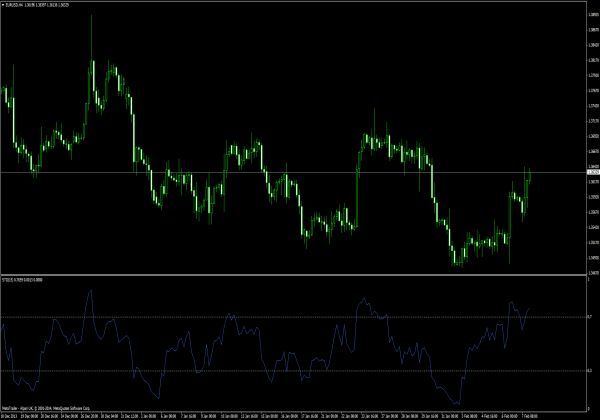Click the tallest candlestick wick on the chart
This screenshot has width=600, height=420.
point(91,38)
